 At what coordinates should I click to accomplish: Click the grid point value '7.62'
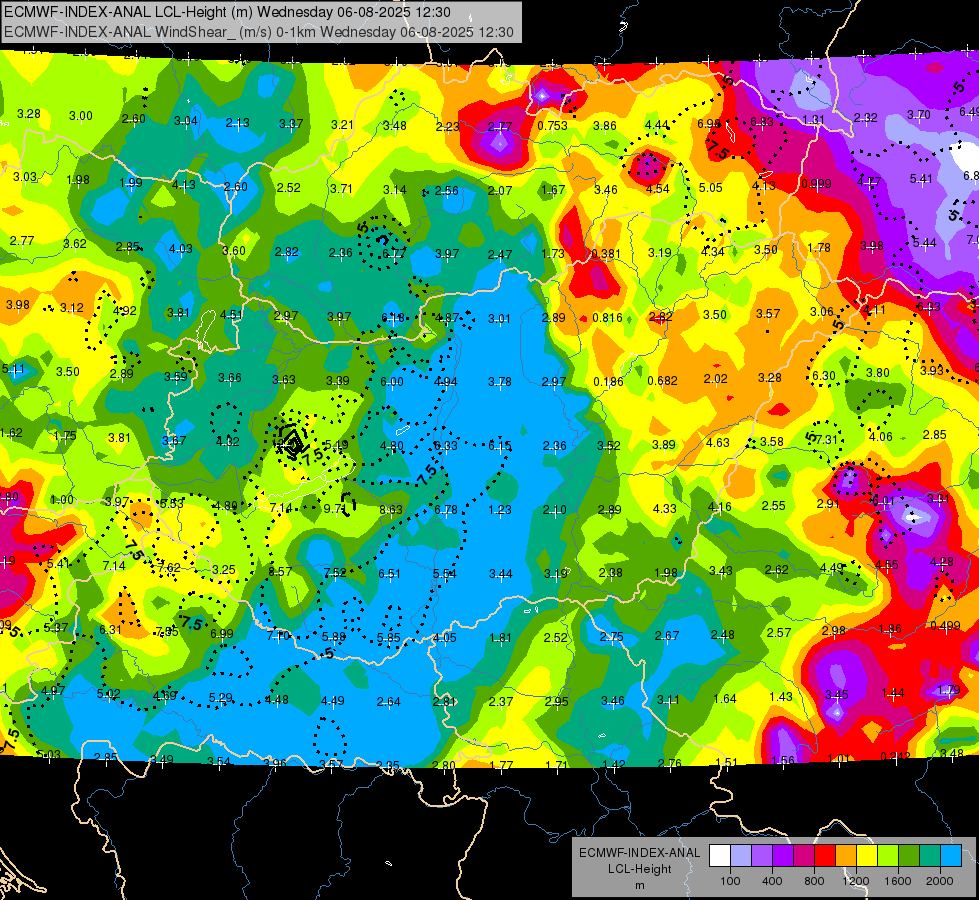coord(169,568)
